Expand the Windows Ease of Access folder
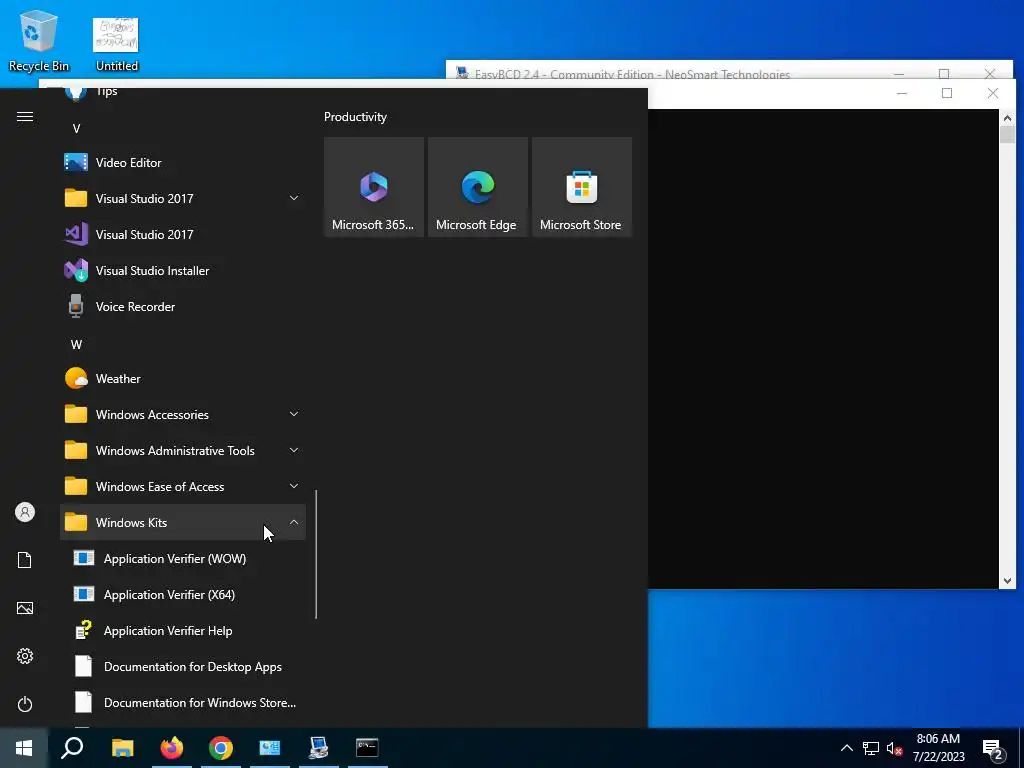Viewport: 1024px width, 768px height. (x=183, y=487)
